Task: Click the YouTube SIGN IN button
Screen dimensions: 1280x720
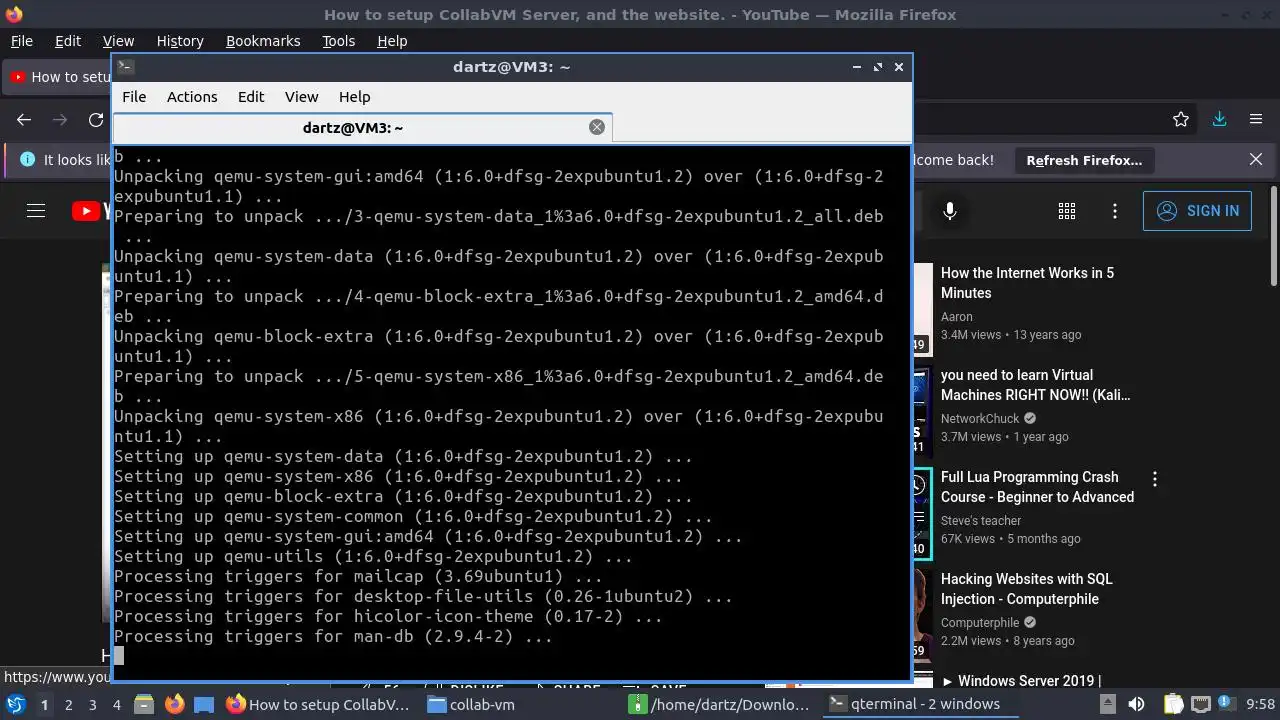Action: pos(1197,211)
